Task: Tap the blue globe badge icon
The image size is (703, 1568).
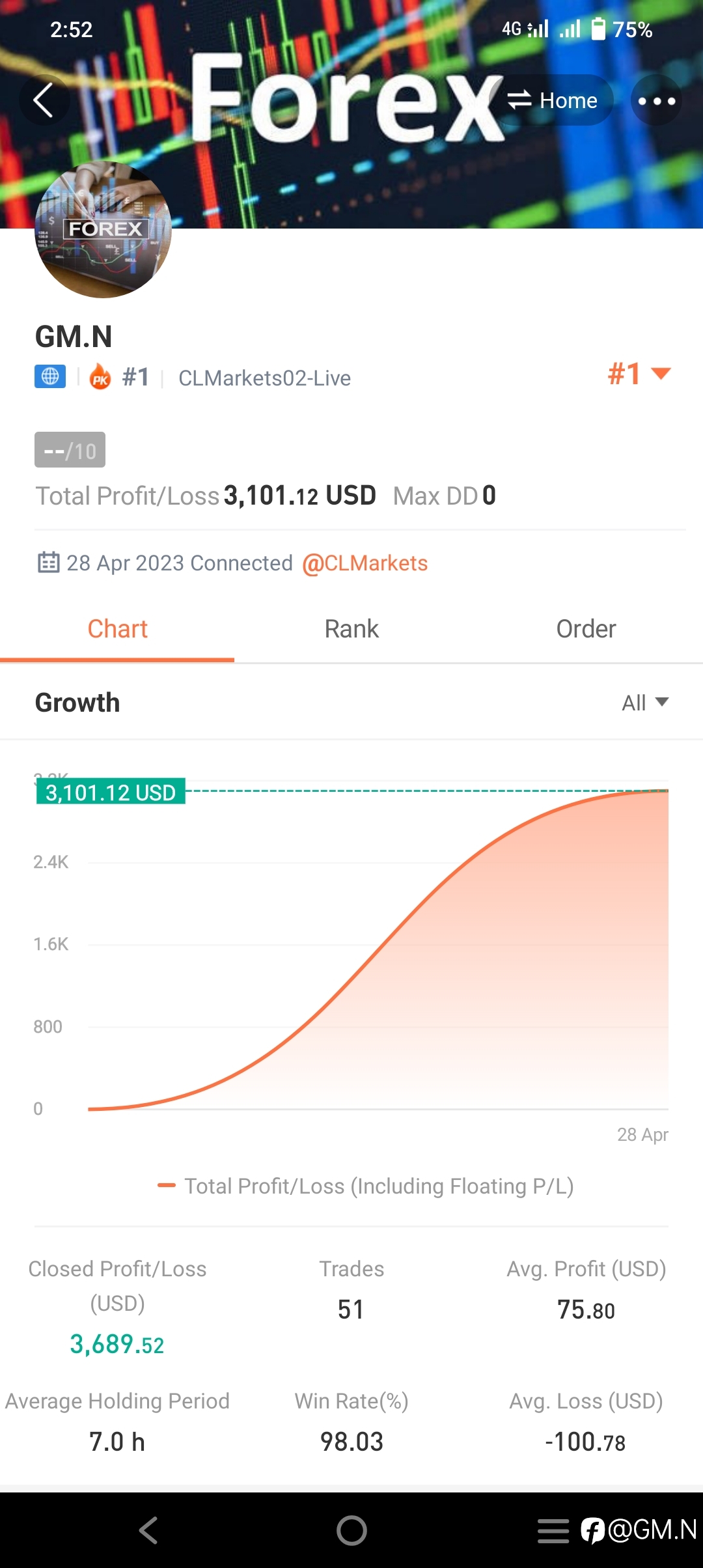Action: click(x=50, y=377)
